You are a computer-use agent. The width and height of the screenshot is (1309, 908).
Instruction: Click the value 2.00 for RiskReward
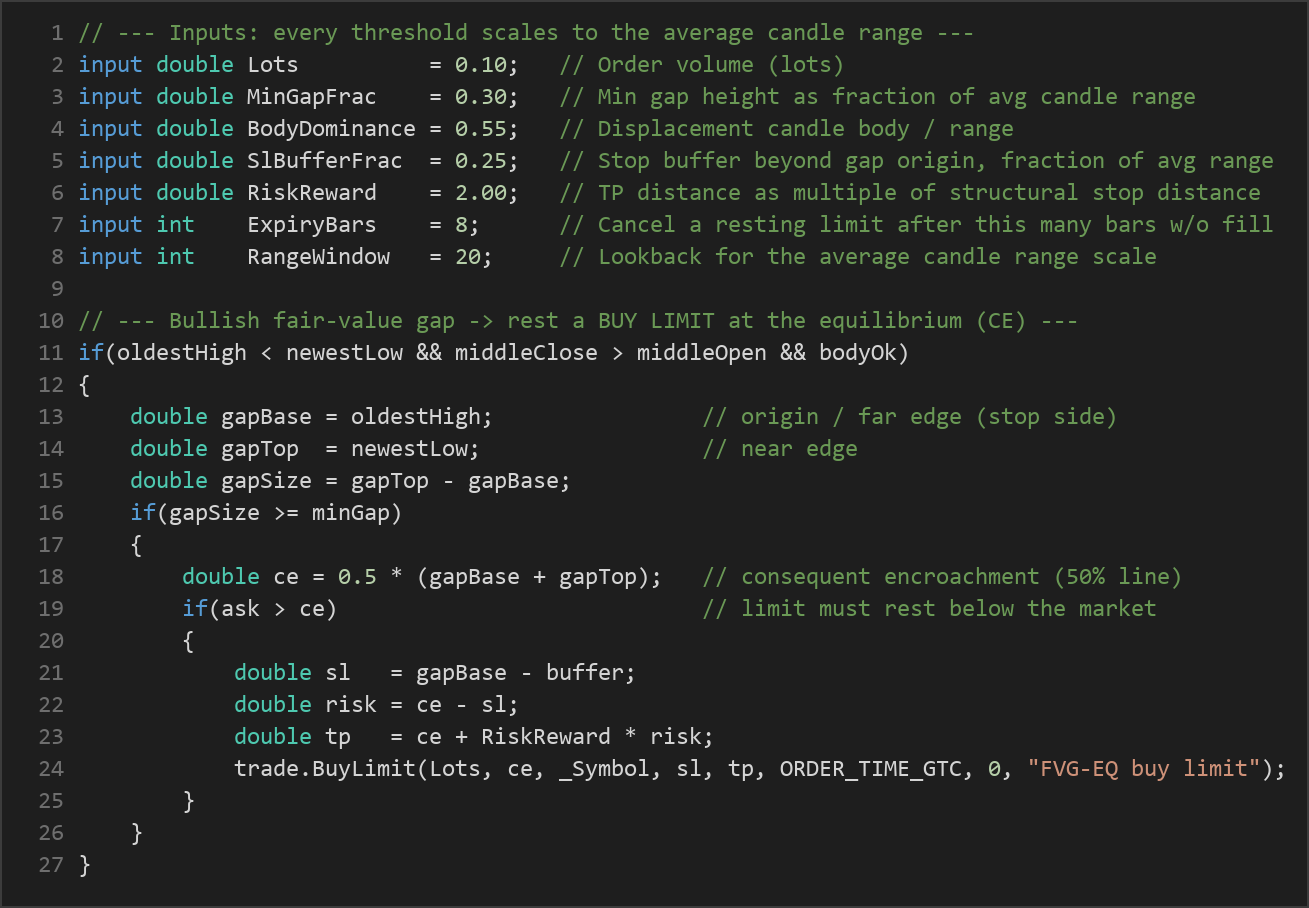coord(481,193)
